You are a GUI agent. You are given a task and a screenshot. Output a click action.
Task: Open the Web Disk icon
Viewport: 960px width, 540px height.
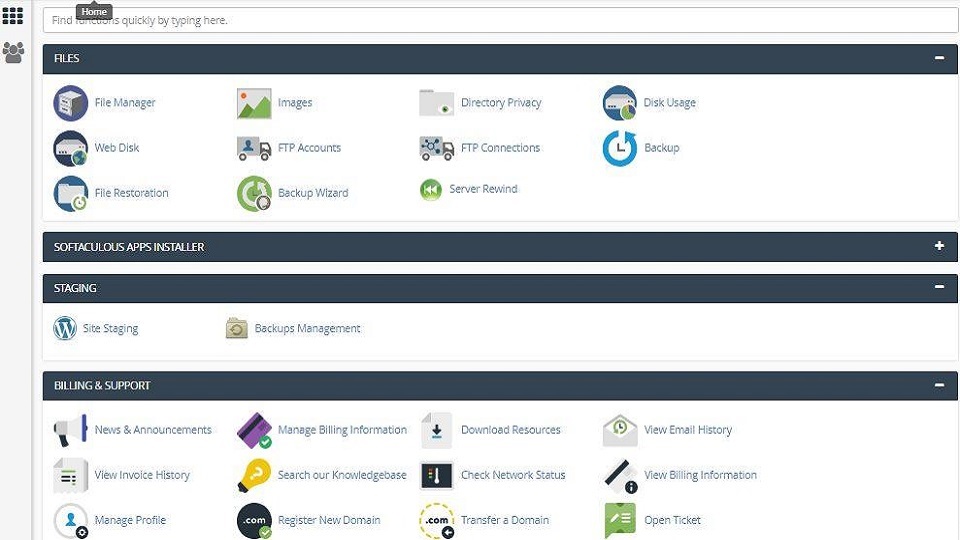[x=70, y=148]
